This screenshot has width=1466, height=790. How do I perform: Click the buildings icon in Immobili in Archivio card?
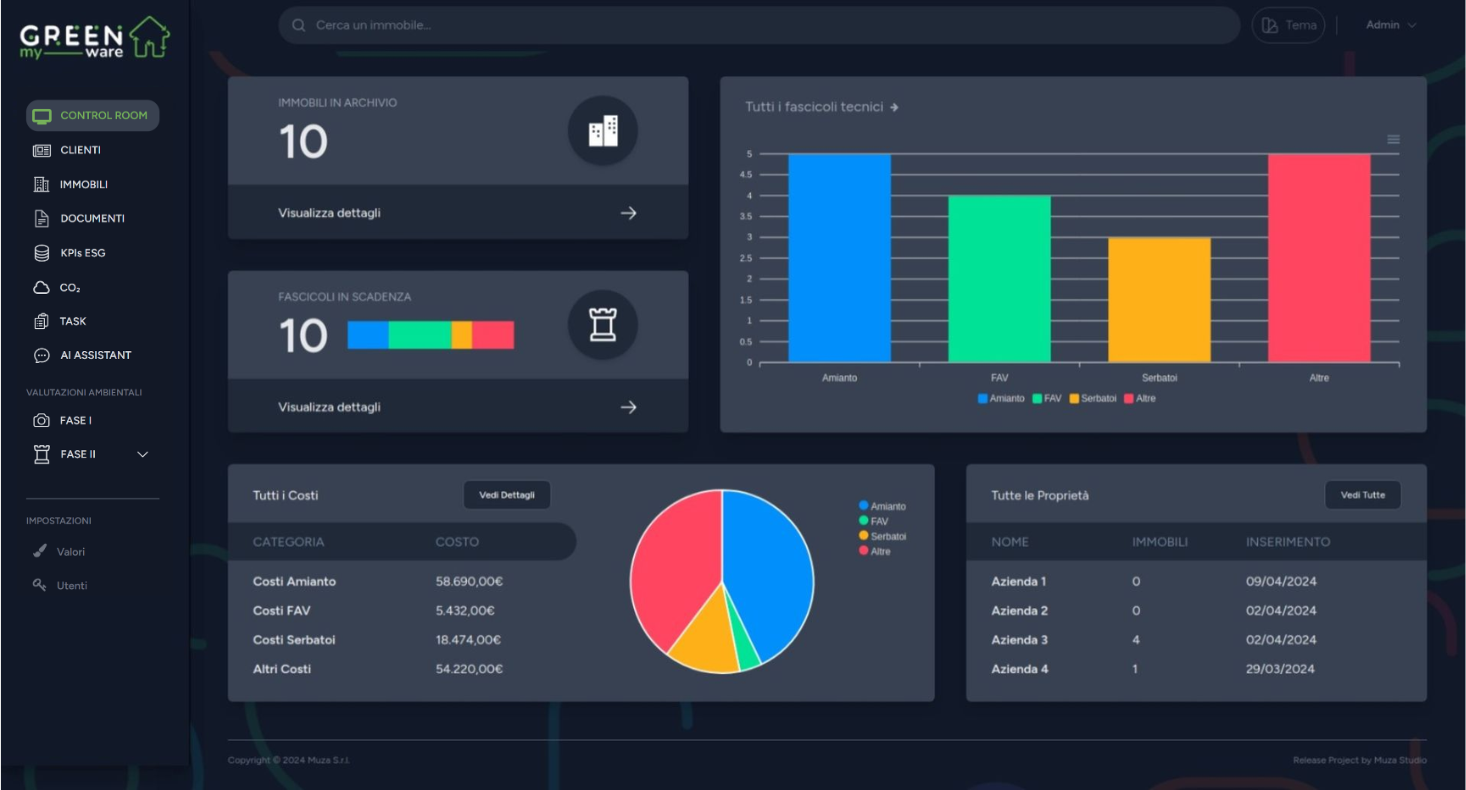click(603, 131)
